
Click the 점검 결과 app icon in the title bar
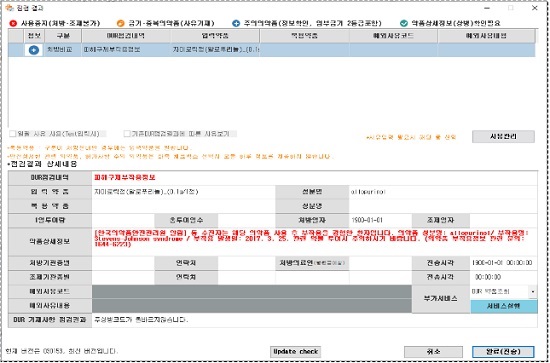click(x=9, y=7)
